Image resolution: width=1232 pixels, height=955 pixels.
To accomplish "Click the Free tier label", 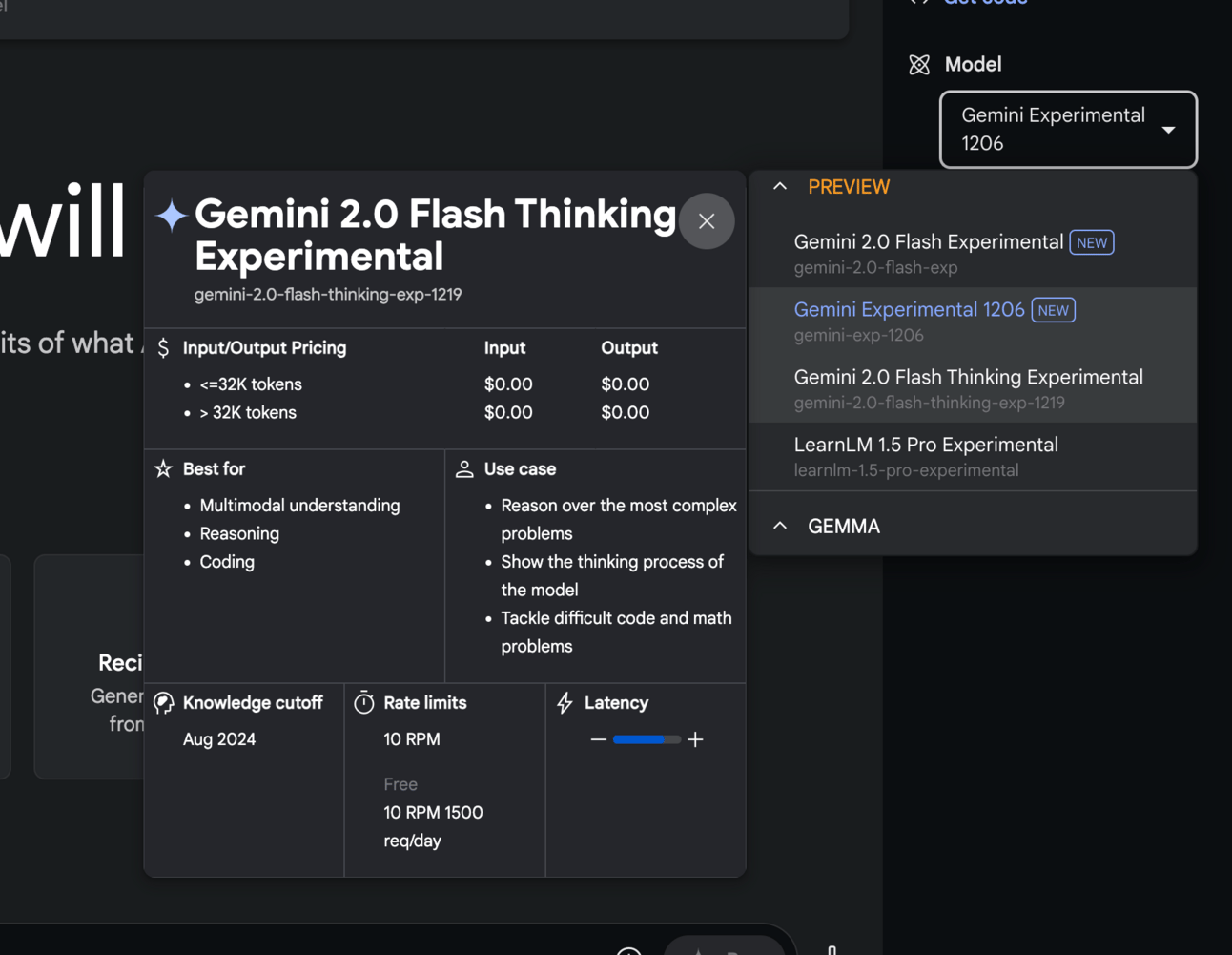I will click(400, 784).
